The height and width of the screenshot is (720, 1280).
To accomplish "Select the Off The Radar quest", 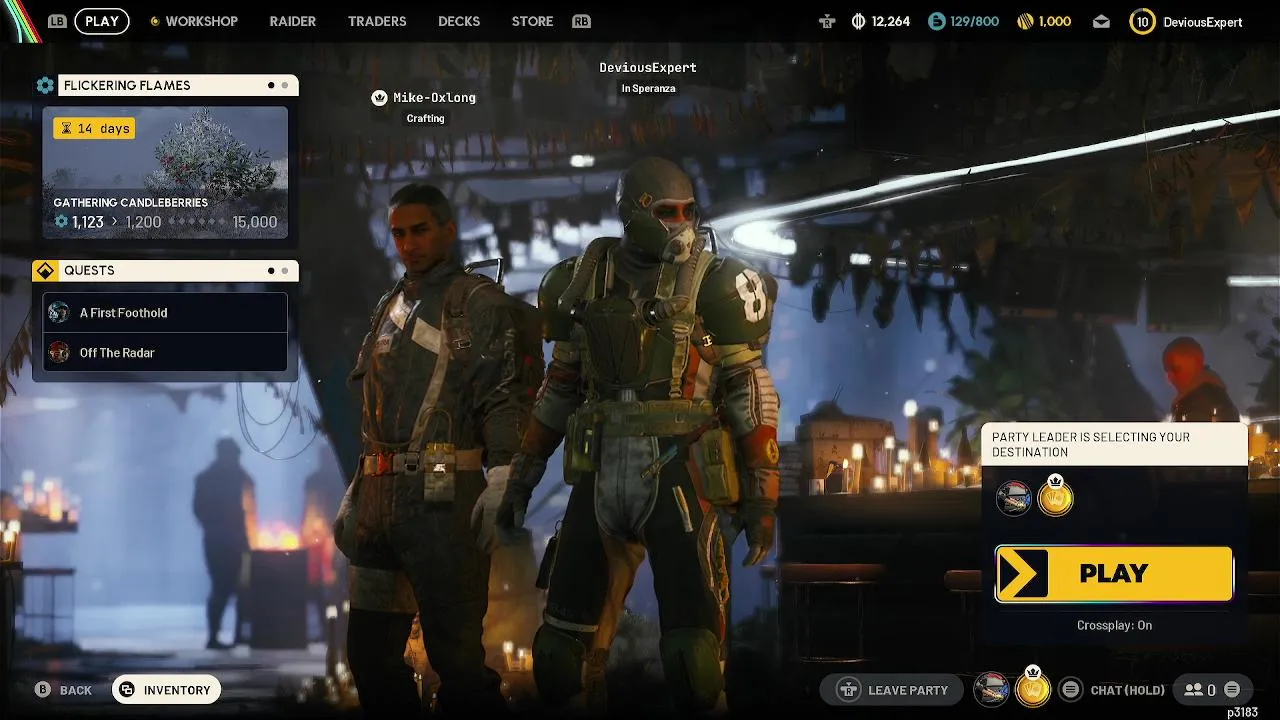I will pos(165,352).
